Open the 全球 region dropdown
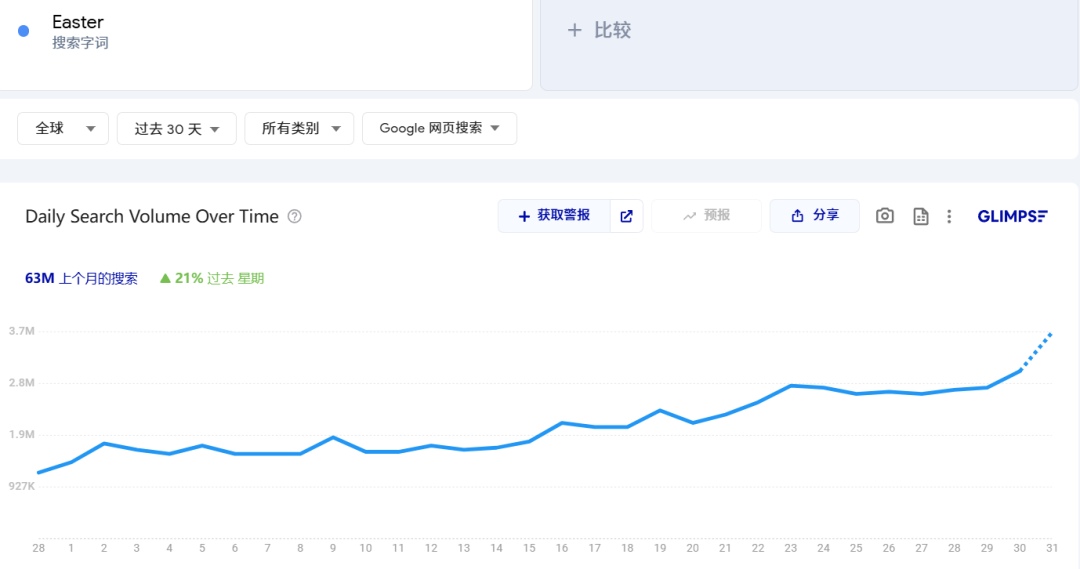 (x=63, y=128)
